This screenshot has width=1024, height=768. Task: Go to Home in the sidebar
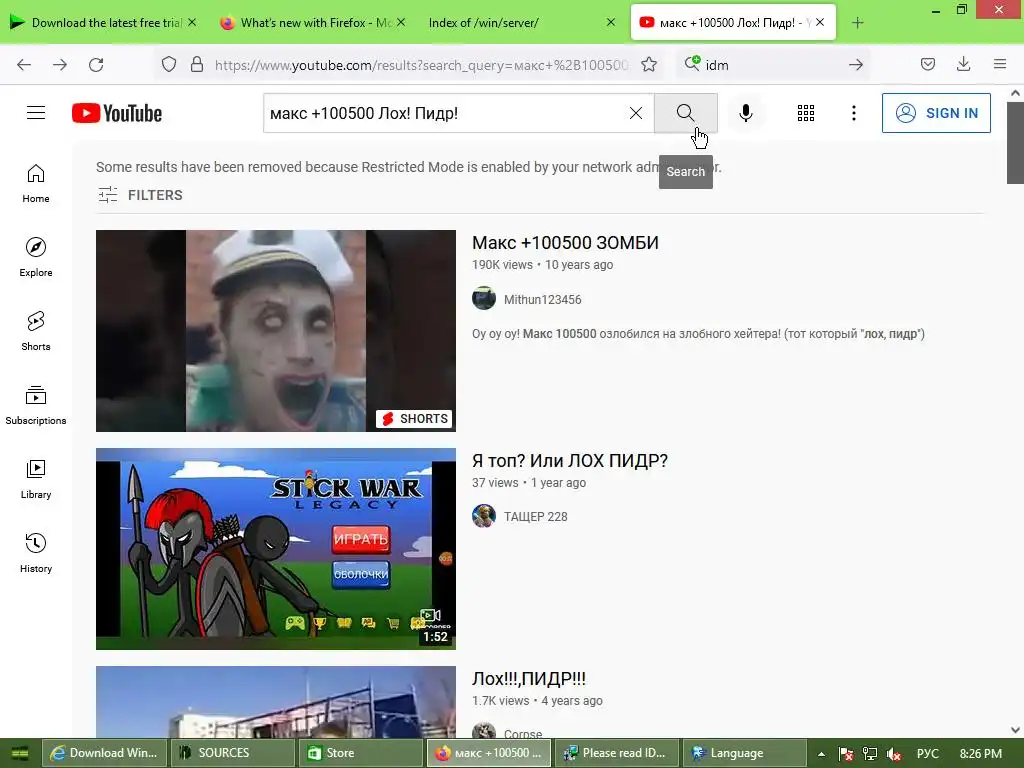pos(36,184)
